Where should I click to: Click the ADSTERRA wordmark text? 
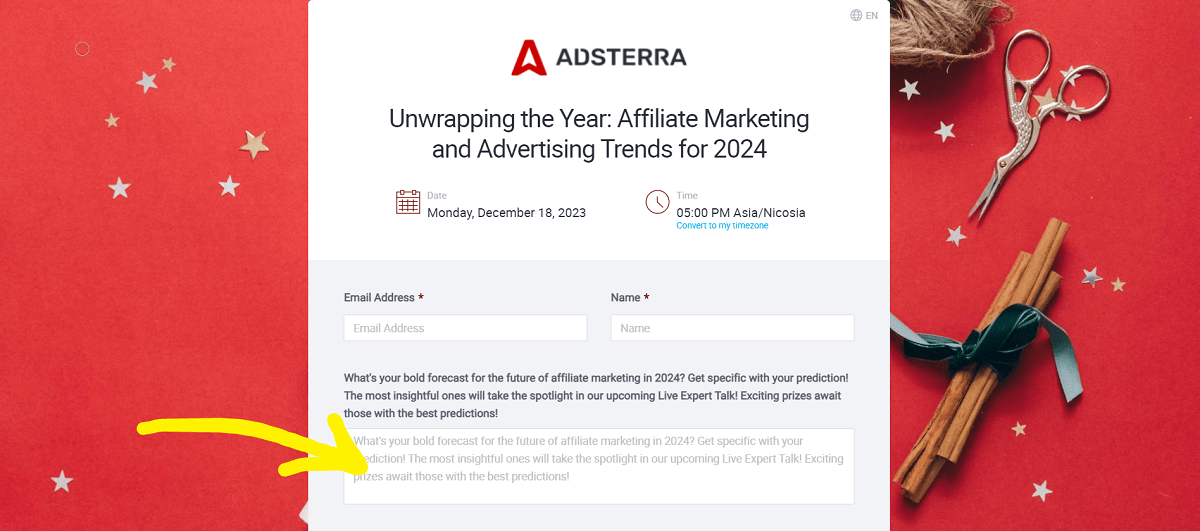point(621,57)
